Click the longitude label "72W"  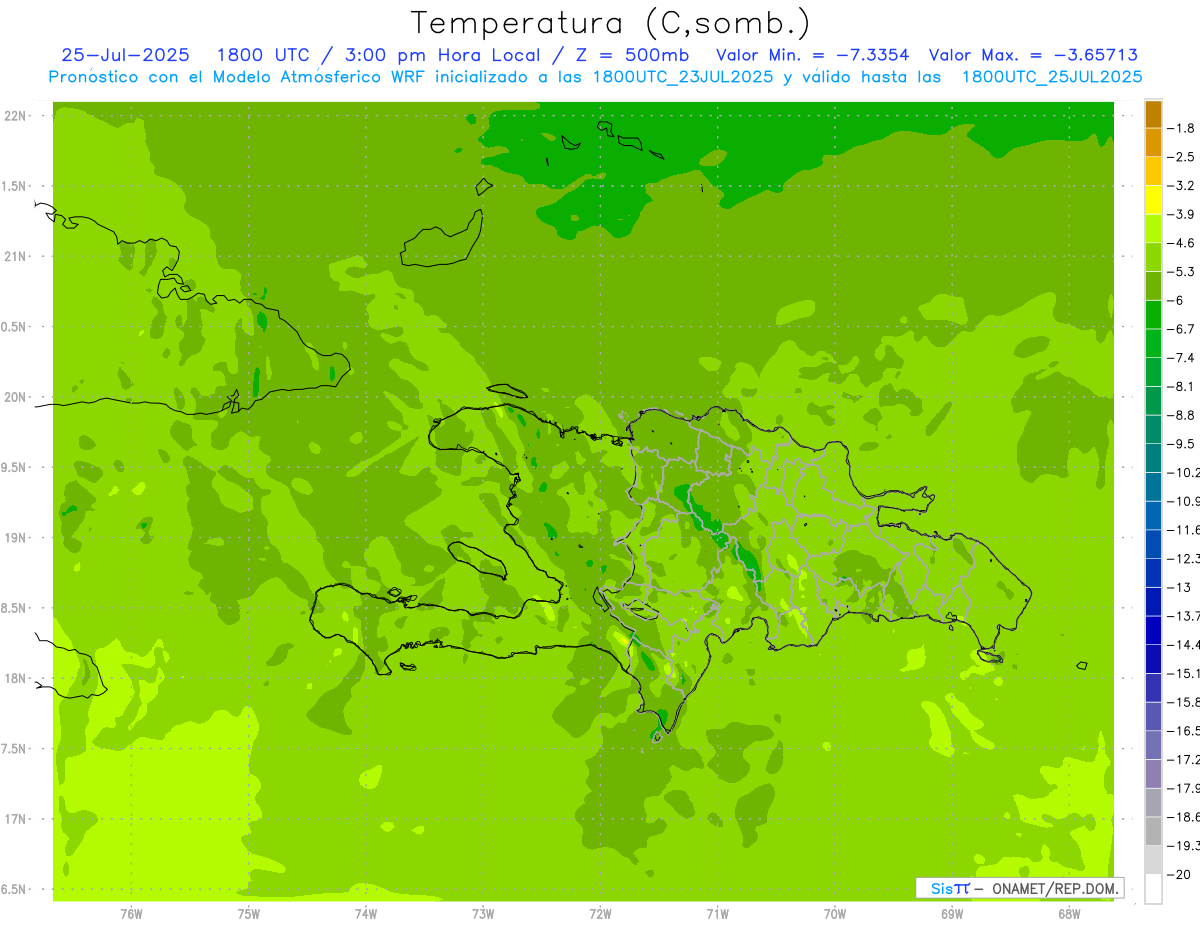(x=600, y=914)
